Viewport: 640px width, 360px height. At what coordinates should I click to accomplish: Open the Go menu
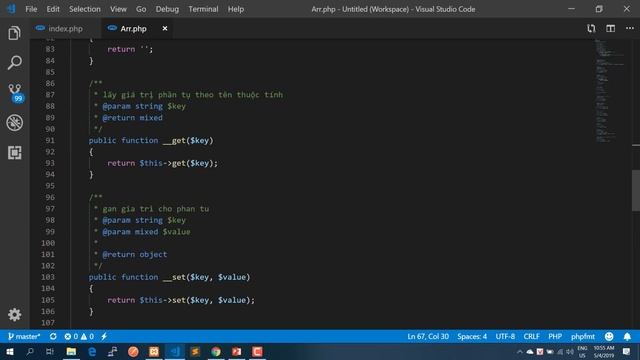click(x=141, y=9)
